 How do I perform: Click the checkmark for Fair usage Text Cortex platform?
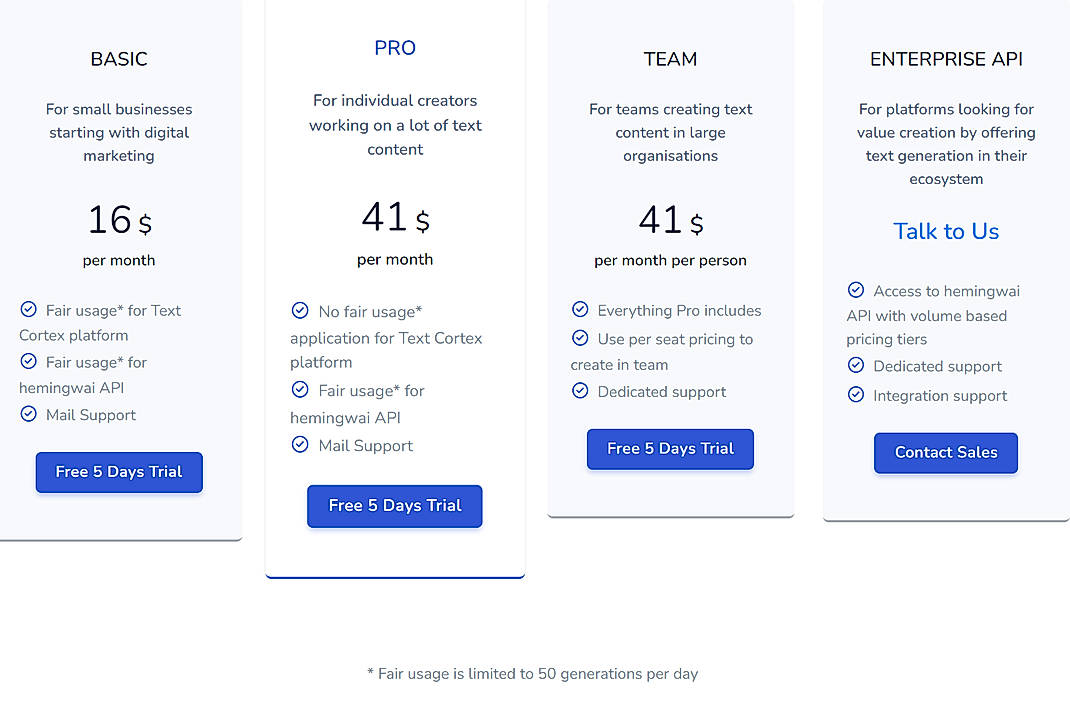[x=28, y=309]
